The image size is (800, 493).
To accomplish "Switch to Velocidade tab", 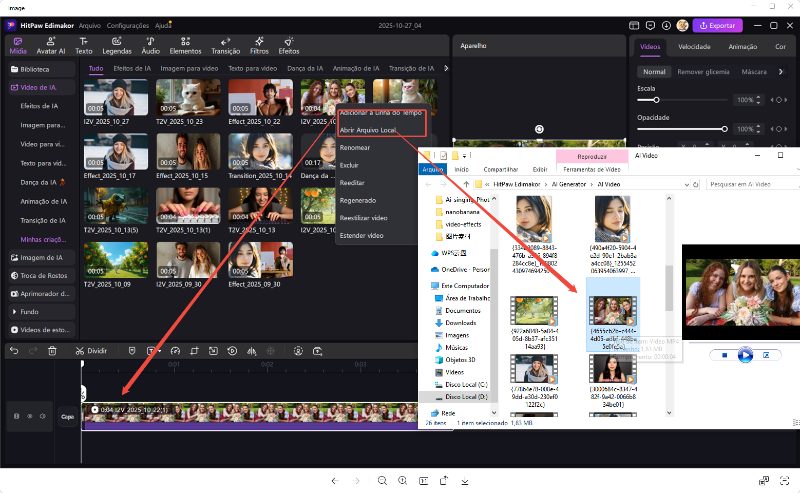I will [694, 46].
